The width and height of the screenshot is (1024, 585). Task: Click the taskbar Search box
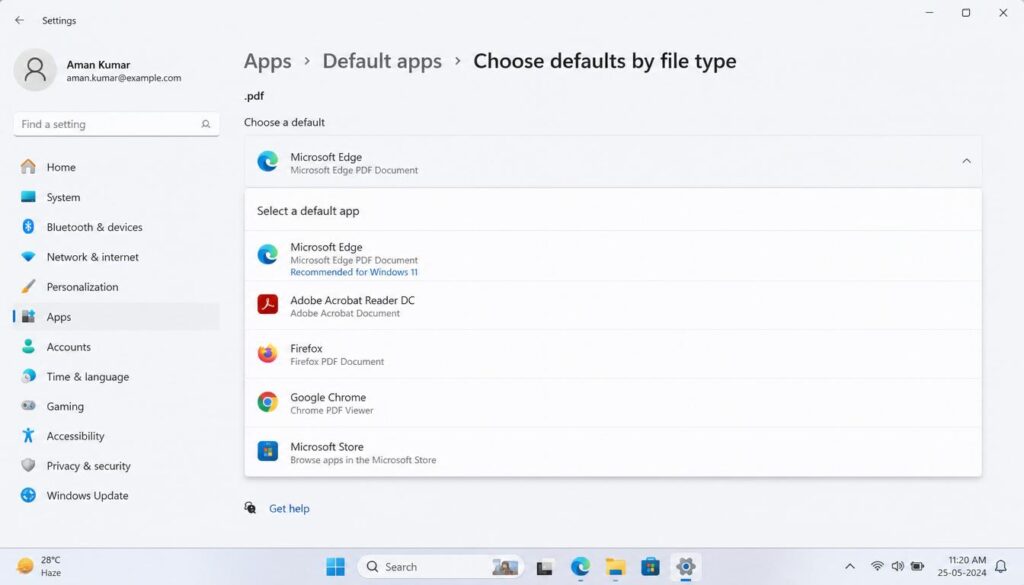pos(441,567)
